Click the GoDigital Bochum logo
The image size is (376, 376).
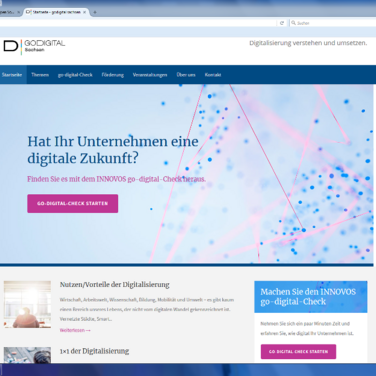(x=34, y=46)
